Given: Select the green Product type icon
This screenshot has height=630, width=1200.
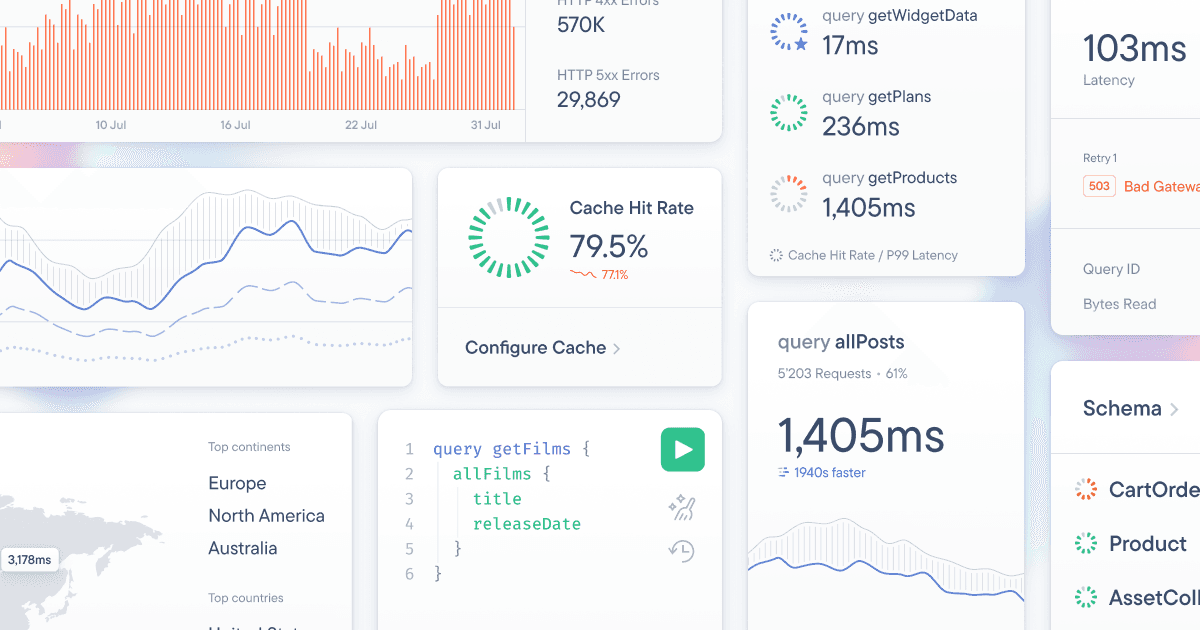Looking at the screenshot, I should [1085, 544].
